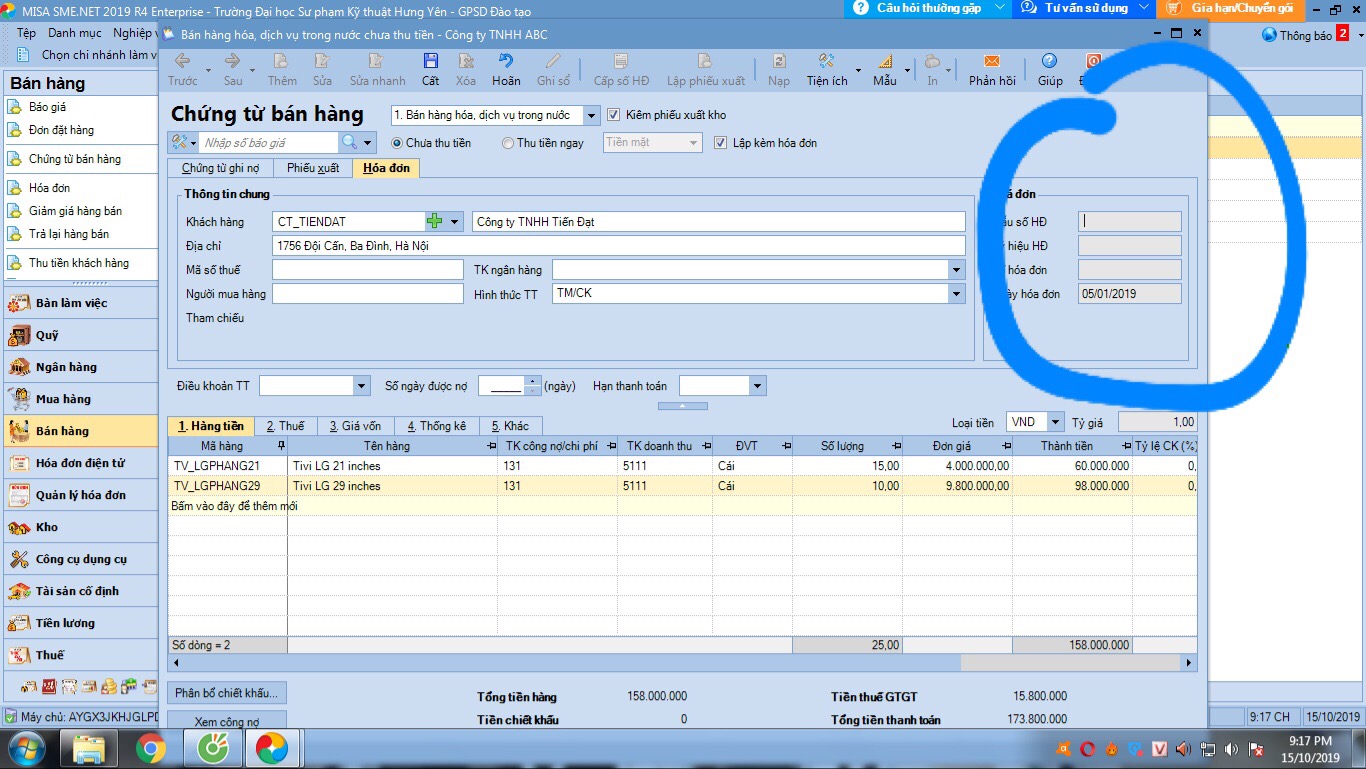Click the Mã số thuế input field
The image size is (1366, 769).
(367, 270)
